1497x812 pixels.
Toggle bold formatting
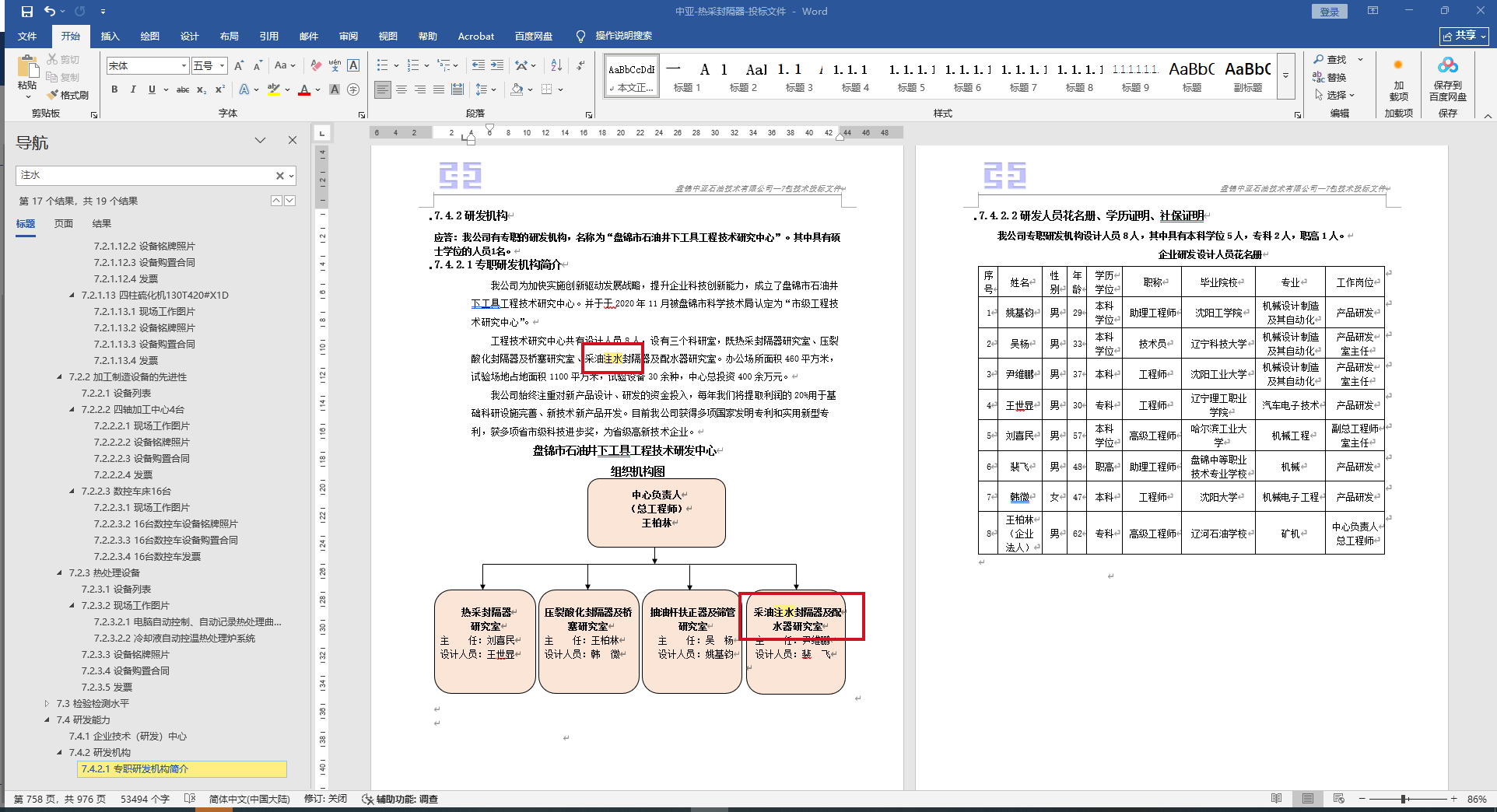(x=114, y=89)
